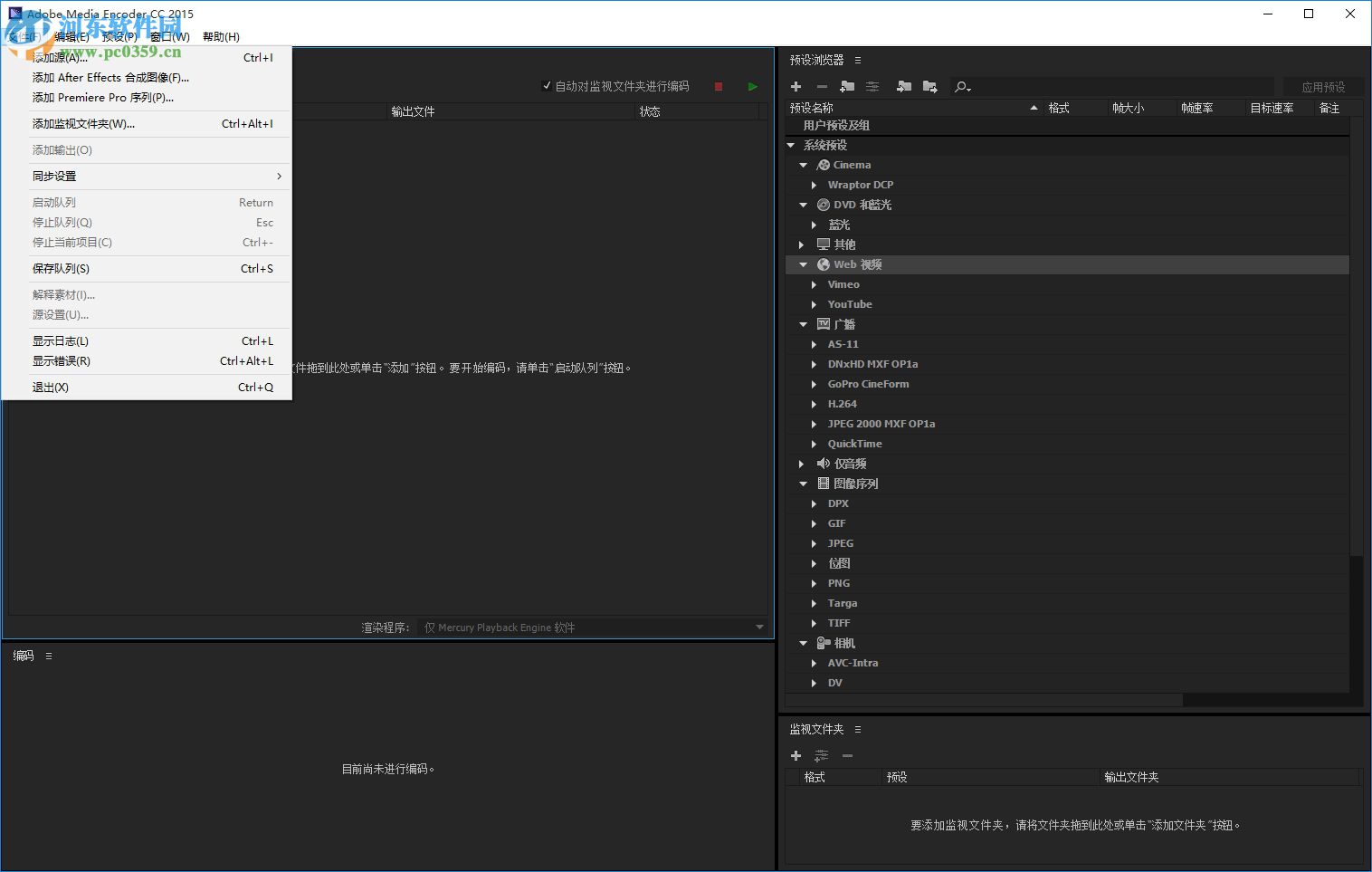This screenshot has width=1372, height=872.
Task: Add a watch folder with the plus icon
Action: point(796,755)
